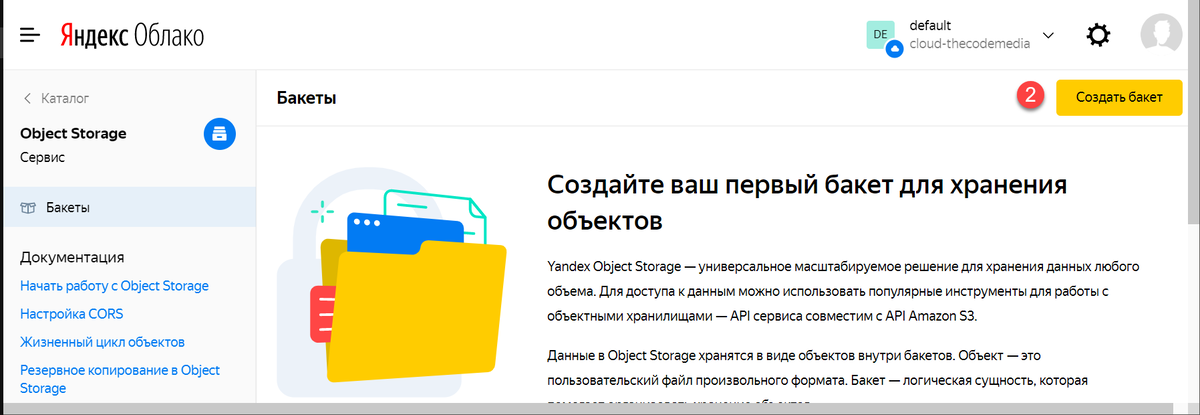This screenshot has width=1200, height=415.
Task: Open the Настройка CORS link
Action: [x=72, y=314]
